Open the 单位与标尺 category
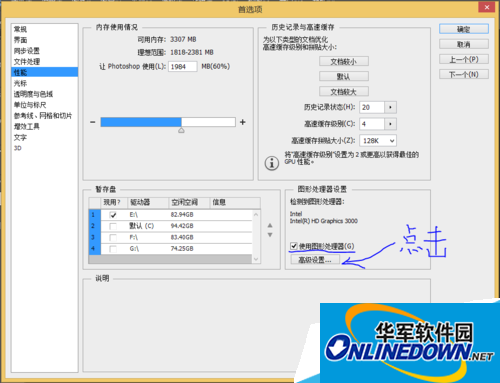 tap(30, 105)
